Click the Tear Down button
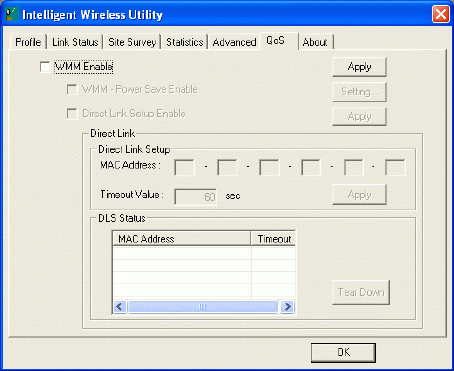The image size is (454, 371). pos(361,292)
